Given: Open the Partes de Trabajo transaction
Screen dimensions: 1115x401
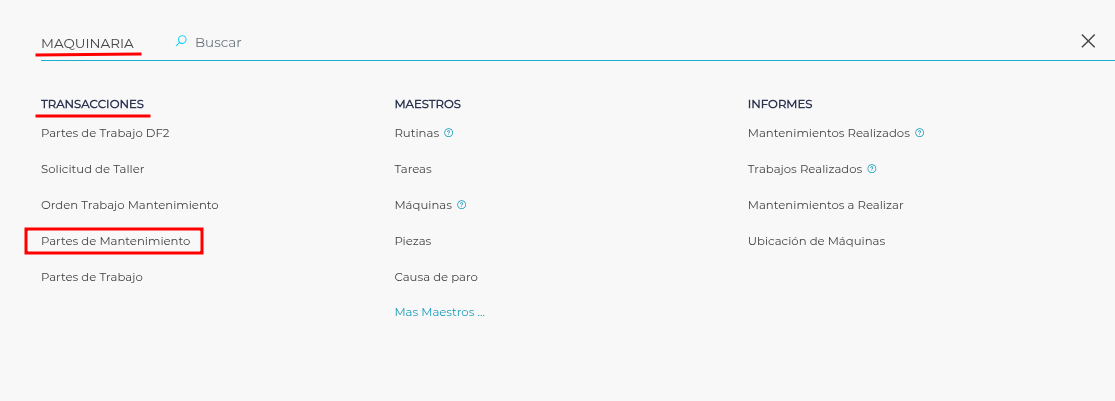Looking at the screenshot, I should pos(92,277).
